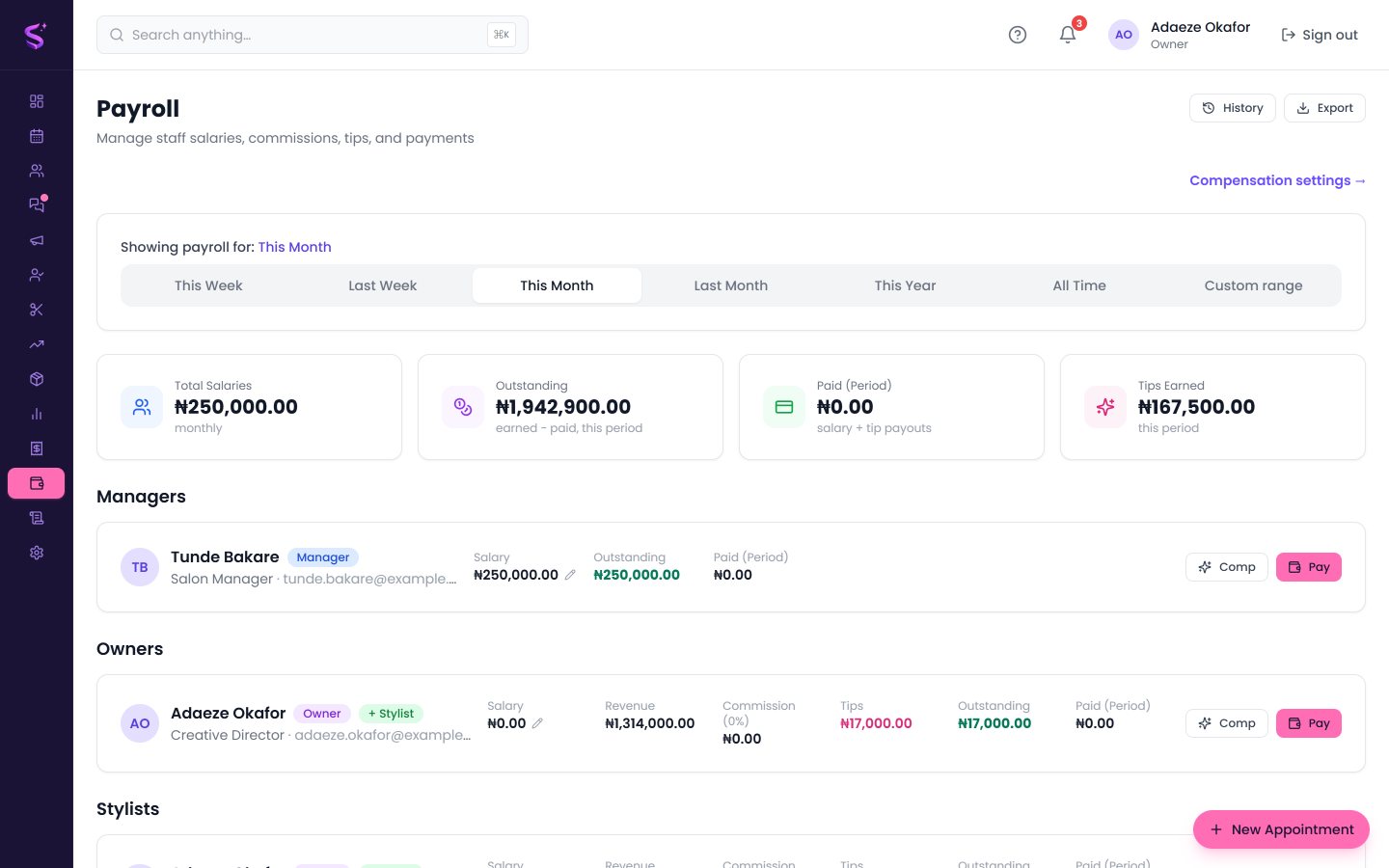Click the Outstanding ₦1,942,900.00 card
The height and width of the screenshot is (868, 1389).
pyautogui.click(x=570, y=407)
